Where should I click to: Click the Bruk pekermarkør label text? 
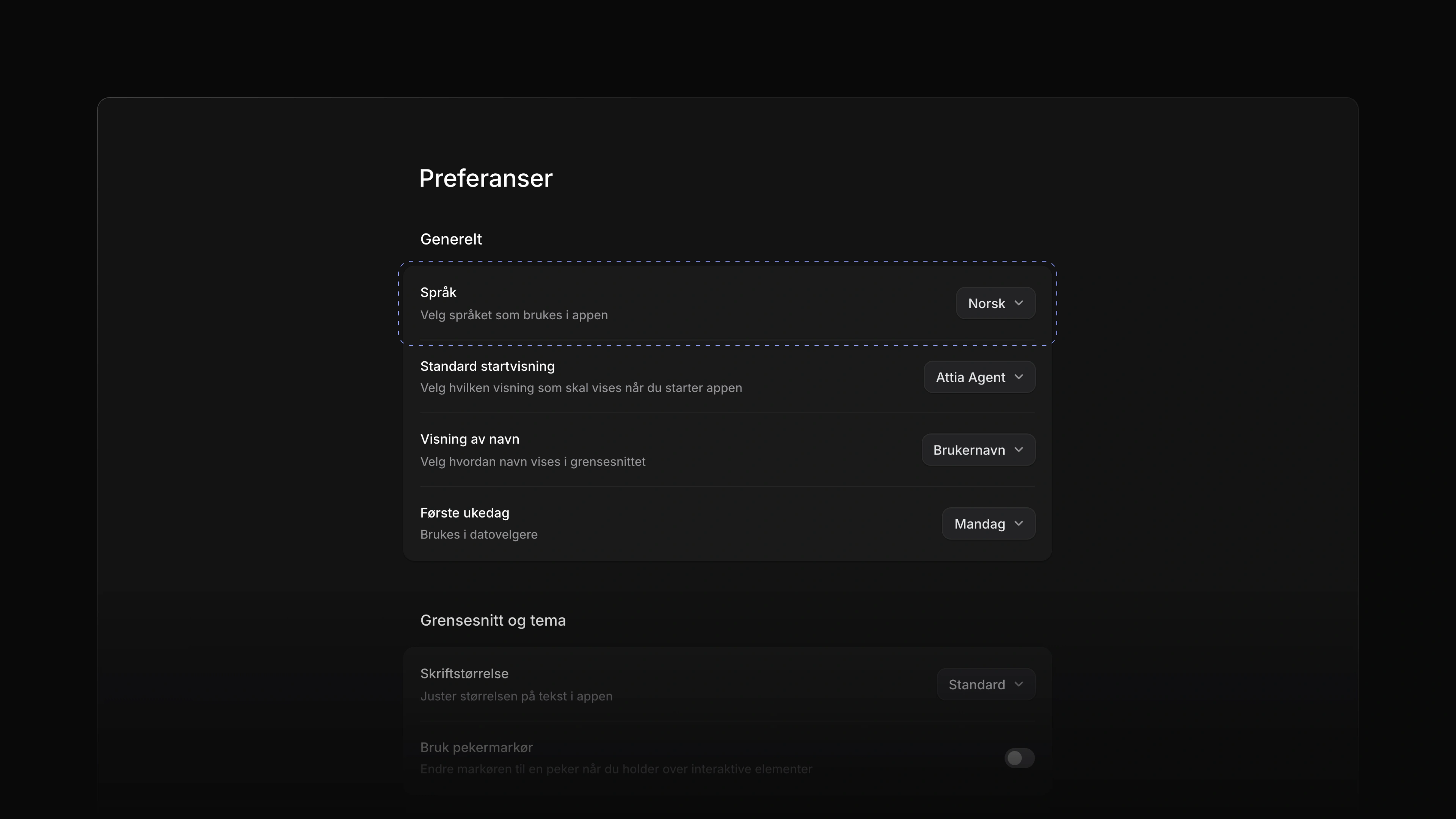pyautogui.click(x=477, y=748)
